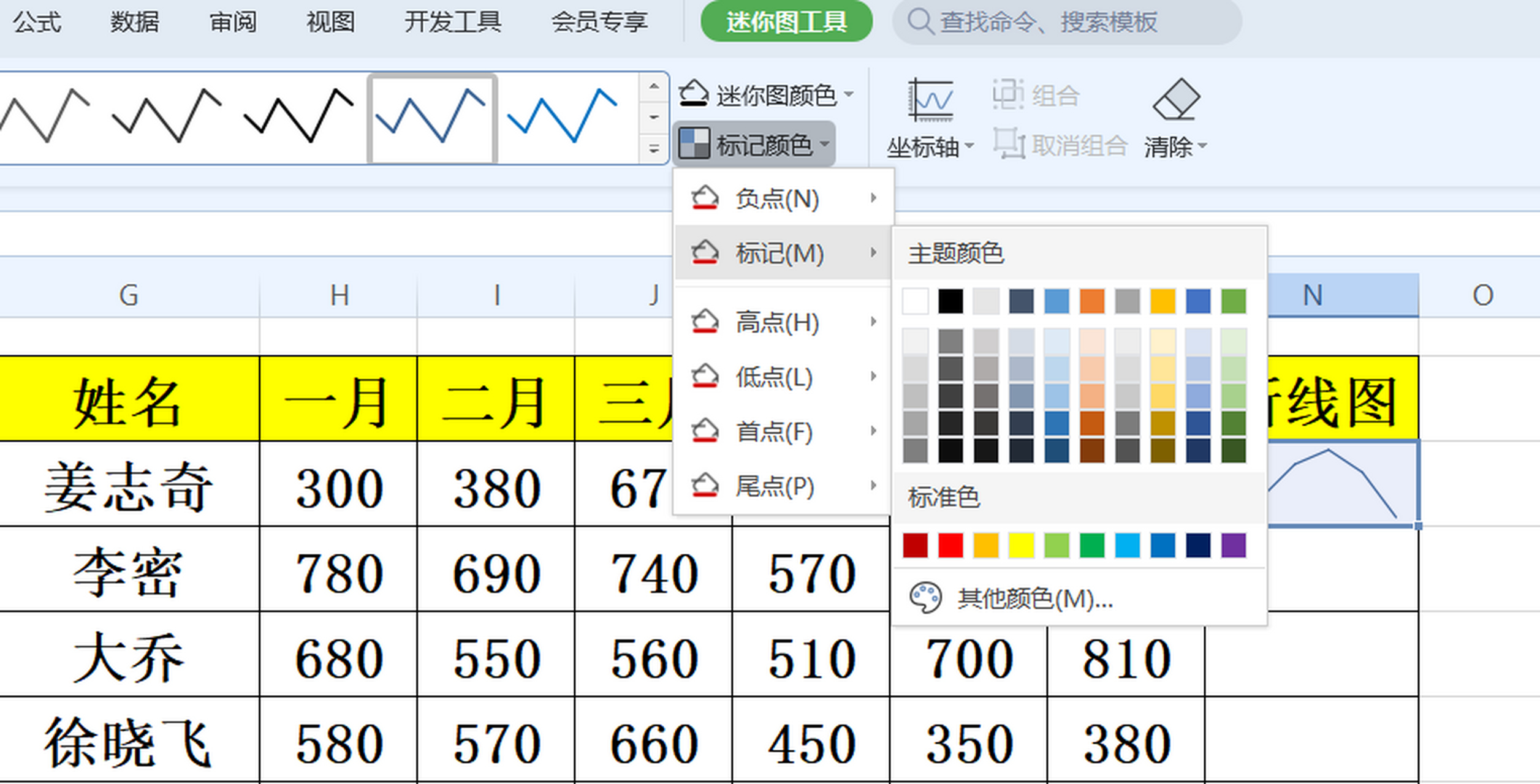
Task: Open the 开发工具 ribbon tab
Action: 453,23
